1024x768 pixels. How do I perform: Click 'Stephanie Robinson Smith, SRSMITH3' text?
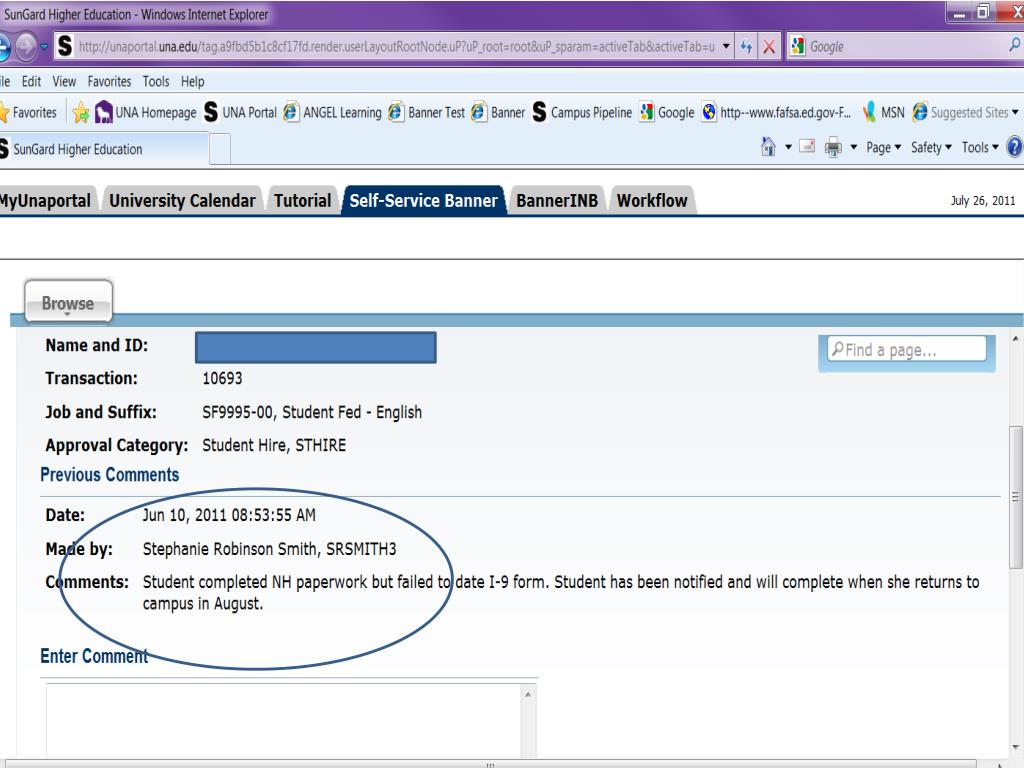click(270, 549)
